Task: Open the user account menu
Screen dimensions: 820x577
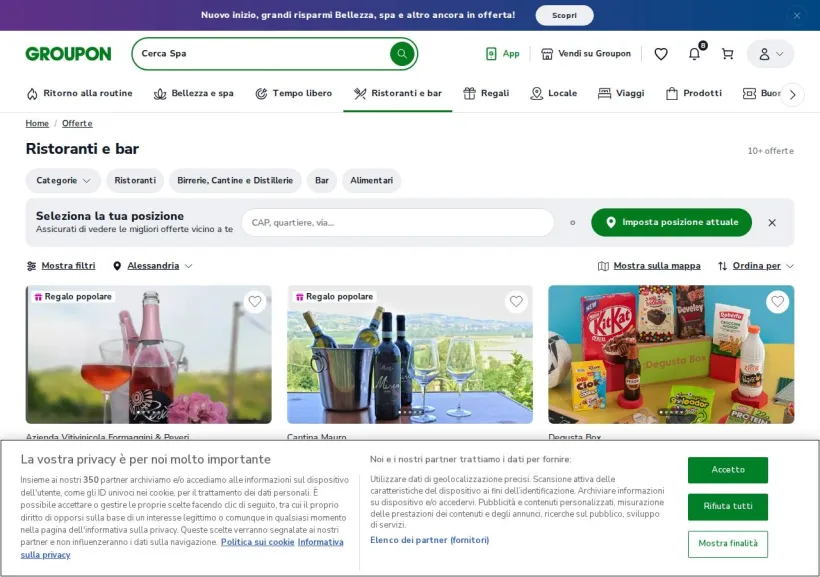Action: coord(770,54)
